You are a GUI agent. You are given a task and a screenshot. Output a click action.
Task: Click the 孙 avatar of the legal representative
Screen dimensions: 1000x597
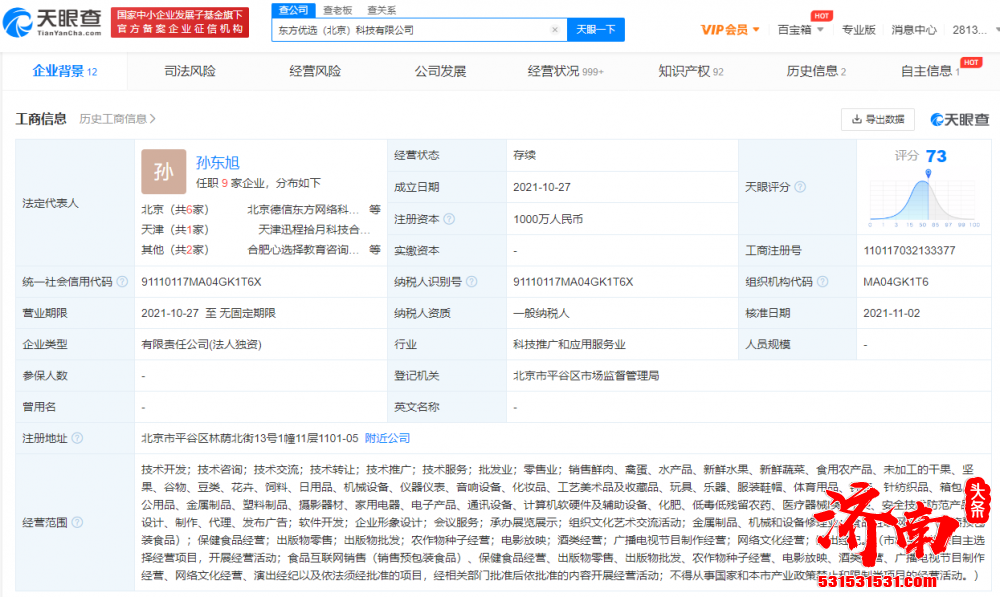pyautogui.click(x=163, y=172)
